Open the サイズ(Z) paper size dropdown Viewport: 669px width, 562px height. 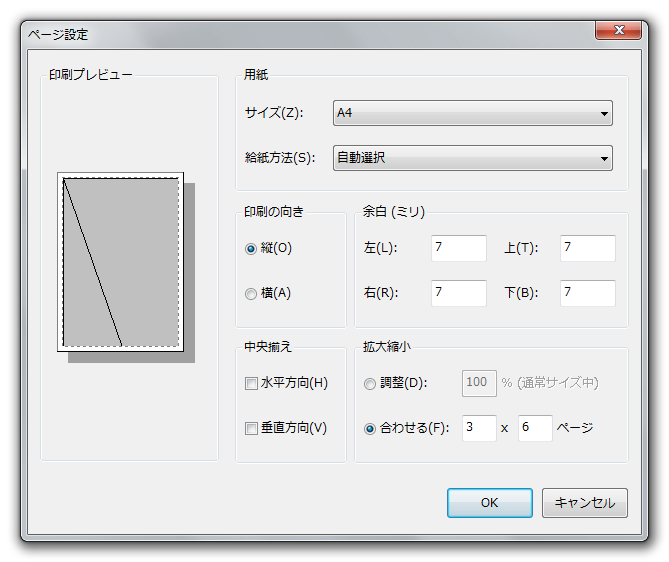(x=472, y=113)
